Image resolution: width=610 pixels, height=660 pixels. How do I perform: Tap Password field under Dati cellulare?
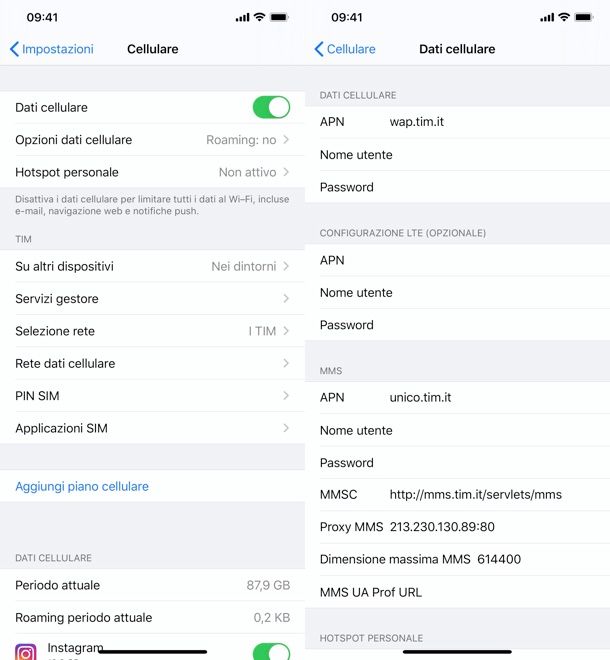point(457,187)
